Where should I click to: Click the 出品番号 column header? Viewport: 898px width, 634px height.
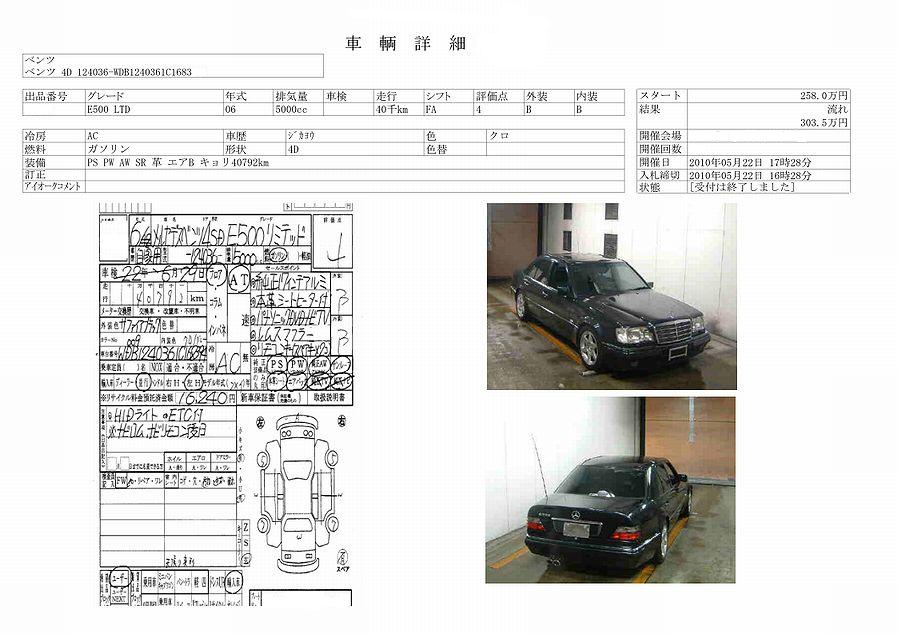(x=46, y=96)
